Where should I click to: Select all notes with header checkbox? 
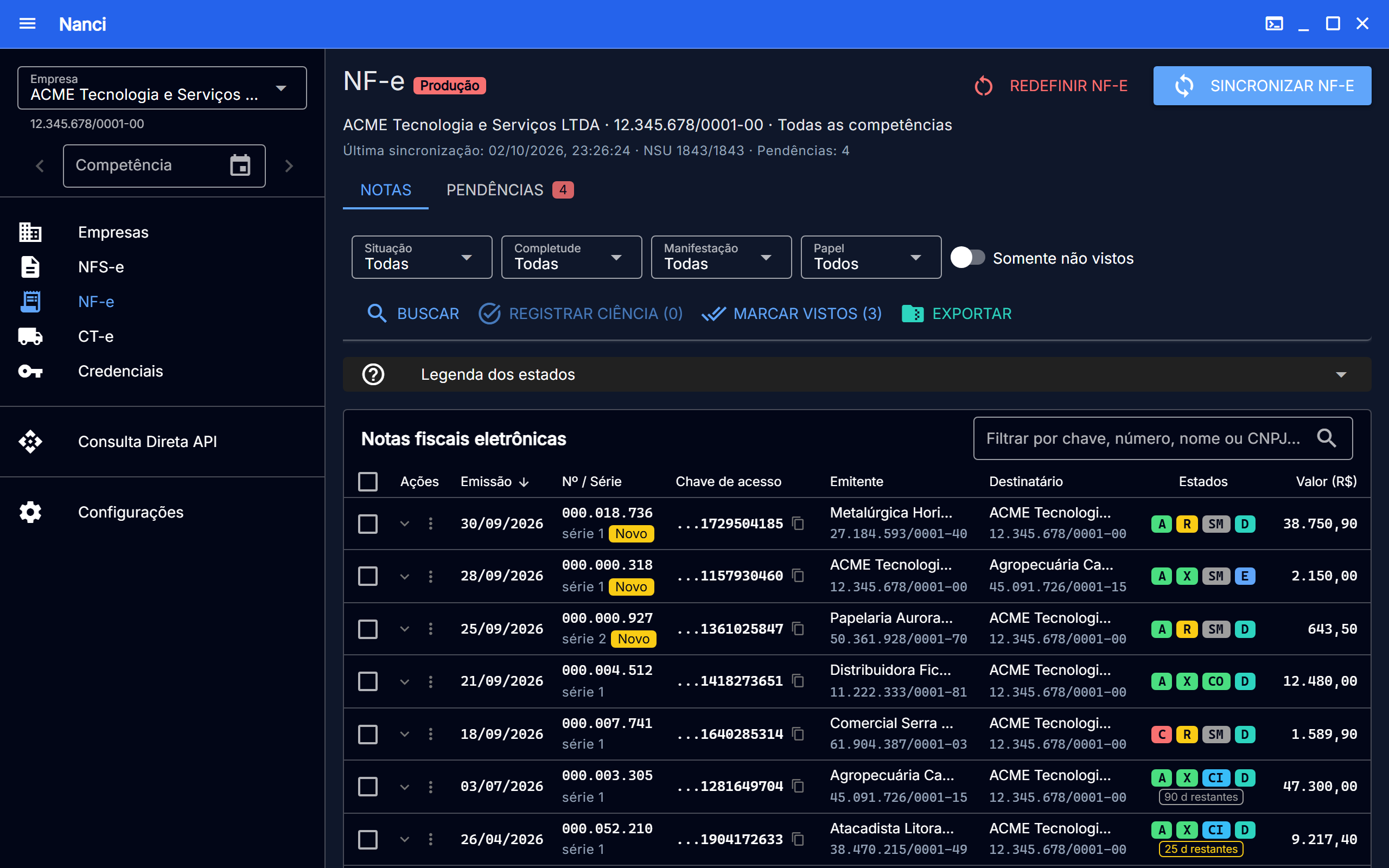(x=367, y=481)
